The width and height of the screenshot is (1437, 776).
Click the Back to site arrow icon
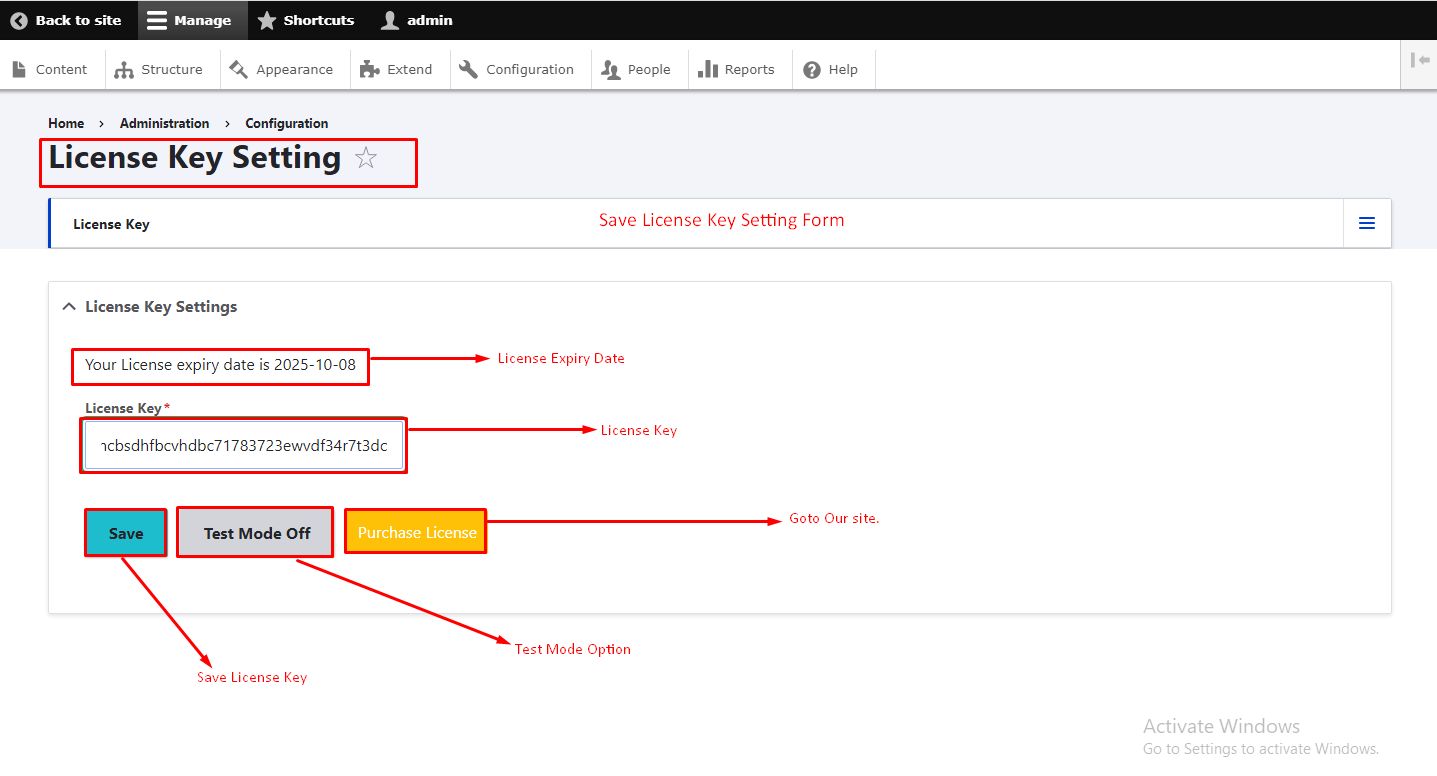(x=19, y=20)
